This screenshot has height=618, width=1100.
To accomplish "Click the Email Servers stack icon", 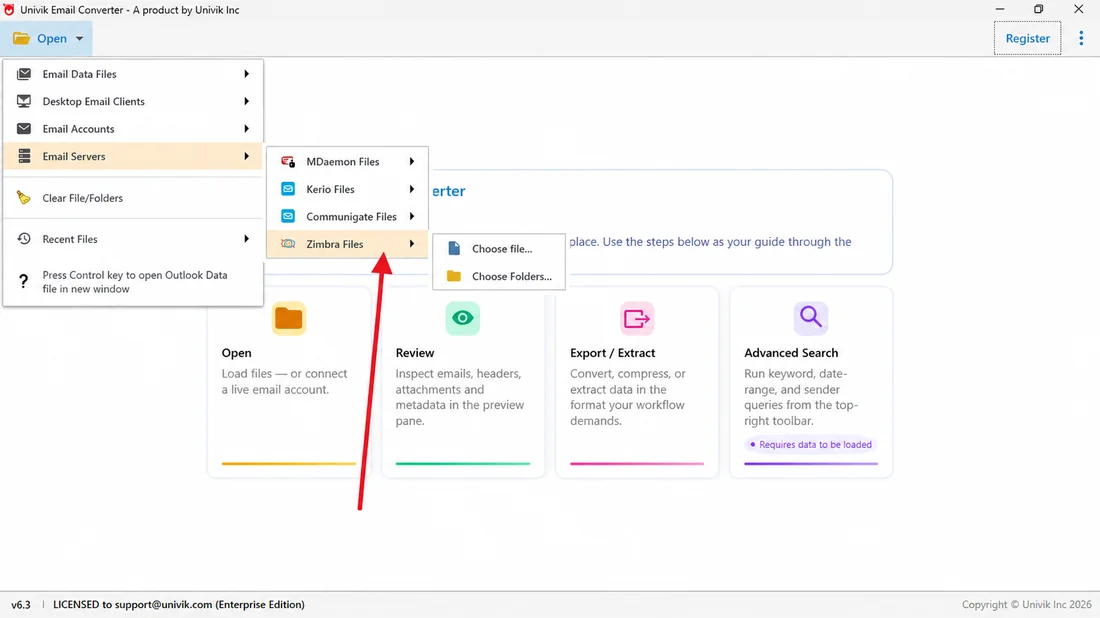I will (24, 156).
